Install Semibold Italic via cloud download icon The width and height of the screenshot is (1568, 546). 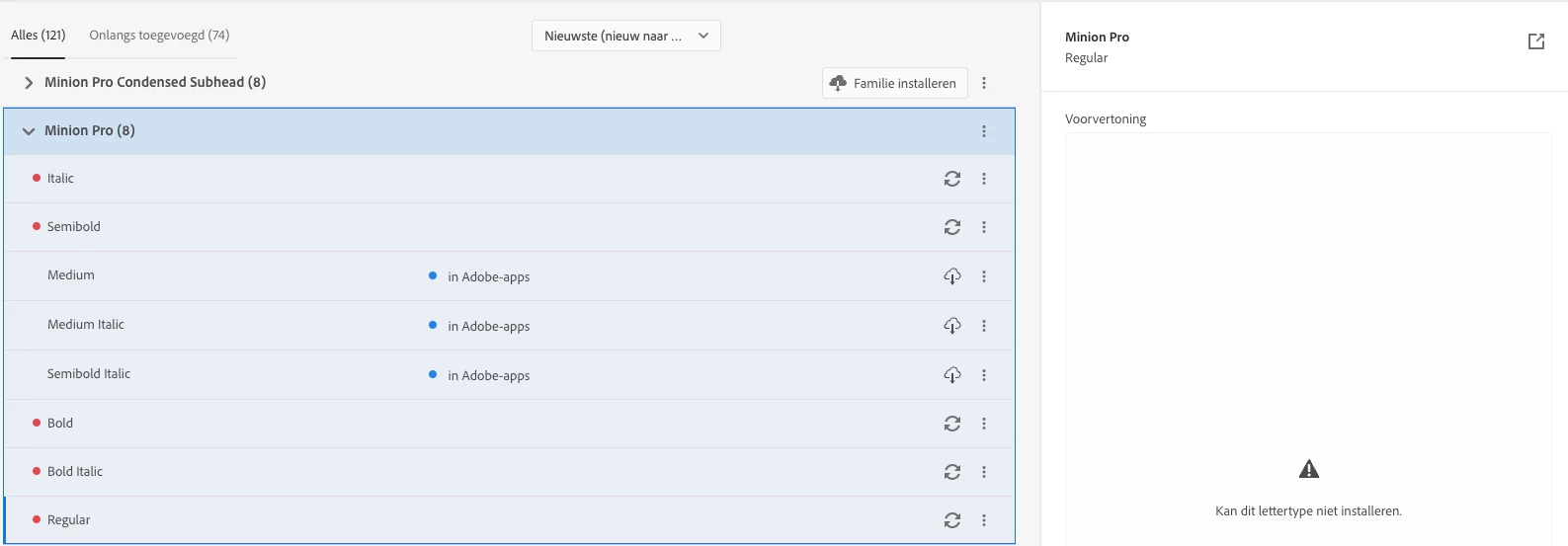point(951,375)
